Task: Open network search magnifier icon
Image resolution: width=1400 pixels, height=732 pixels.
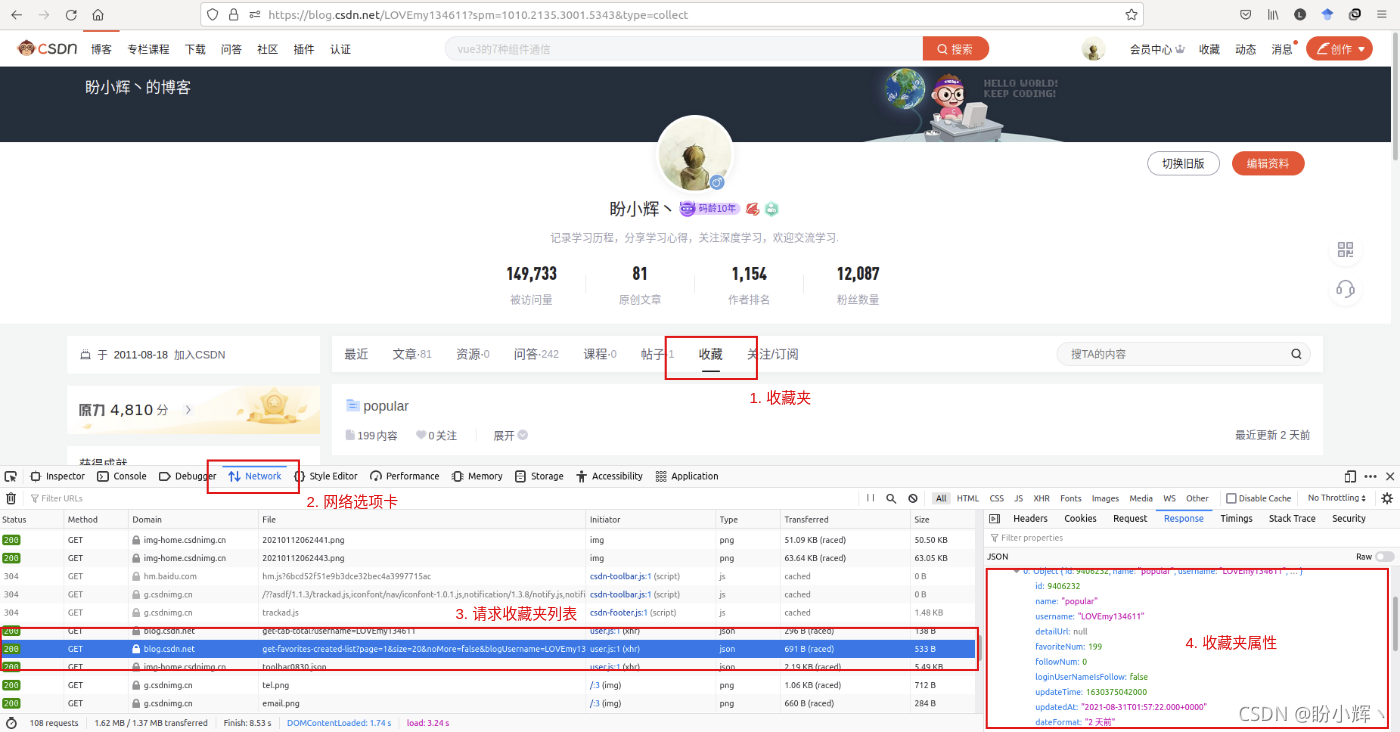Action: (x=891, y=498)
